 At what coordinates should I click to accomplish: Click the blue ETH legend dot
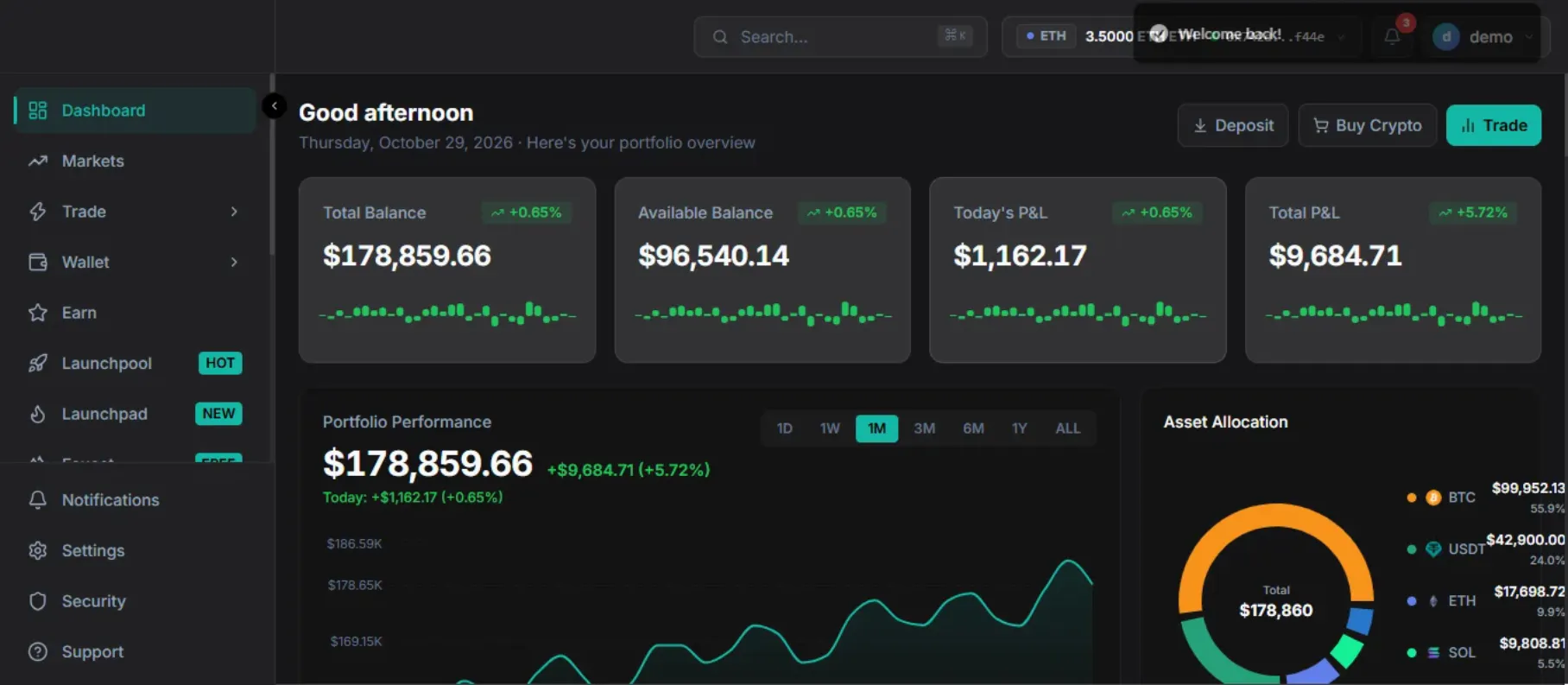[1412, 601]
